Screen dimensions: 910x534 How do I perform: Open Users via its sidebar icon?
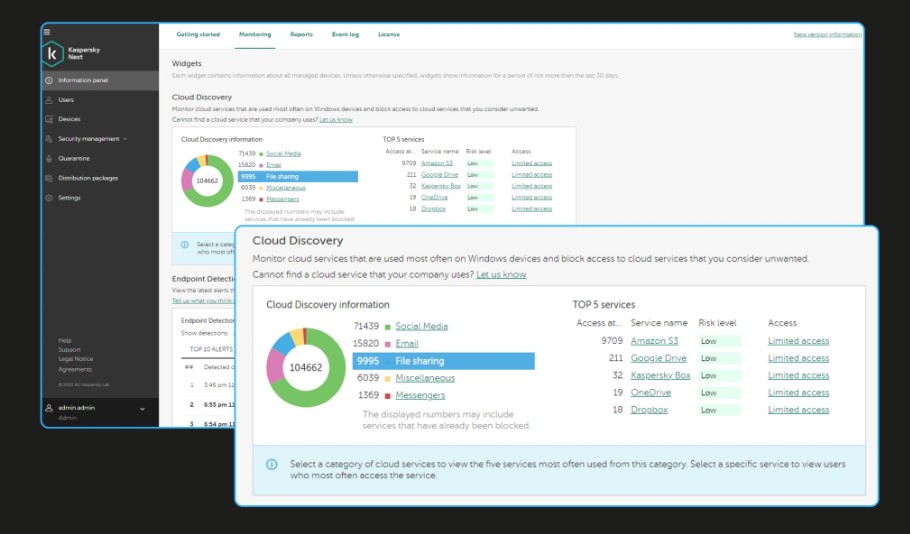(49, 100)
